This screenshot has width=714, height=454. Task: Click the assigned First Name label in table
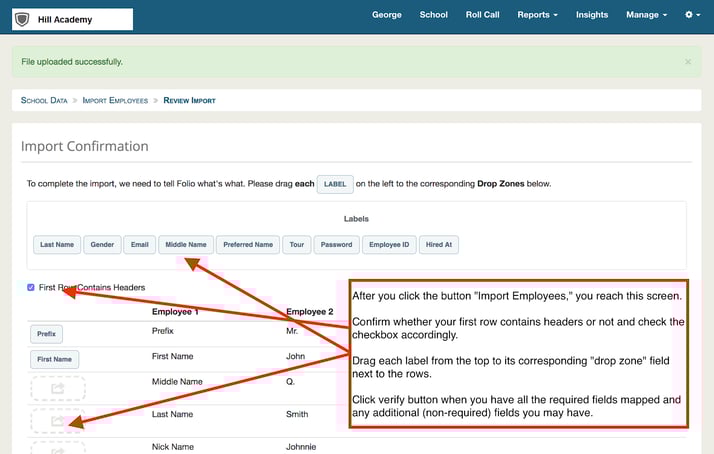[x=55, y=359]
